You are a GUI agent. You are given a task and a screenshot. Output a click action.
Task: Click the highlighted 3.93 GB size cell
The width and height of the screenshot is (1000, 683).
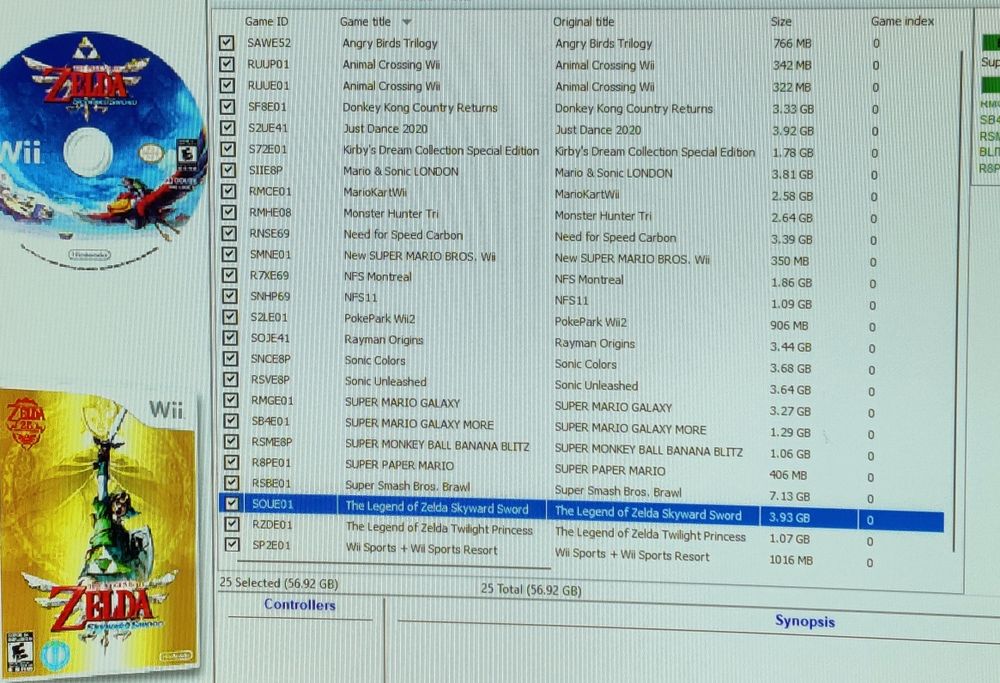[790, 517]
